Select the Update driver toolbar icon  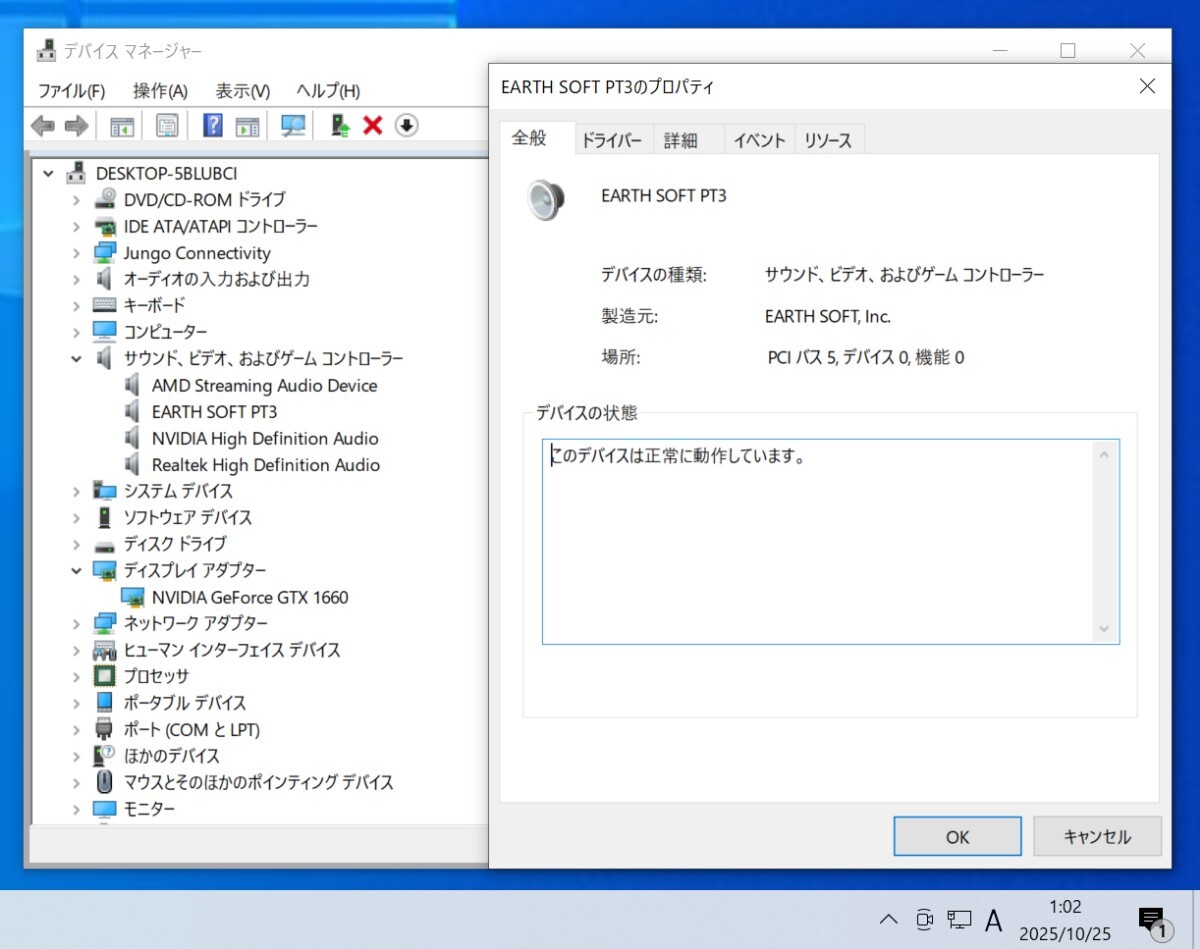click(338, 125)
